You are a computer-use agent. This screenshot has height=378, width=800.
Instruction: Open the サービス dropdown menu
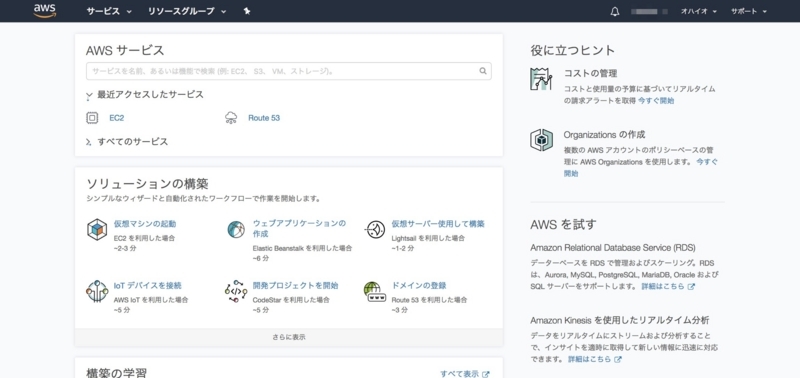pos(109,11)
